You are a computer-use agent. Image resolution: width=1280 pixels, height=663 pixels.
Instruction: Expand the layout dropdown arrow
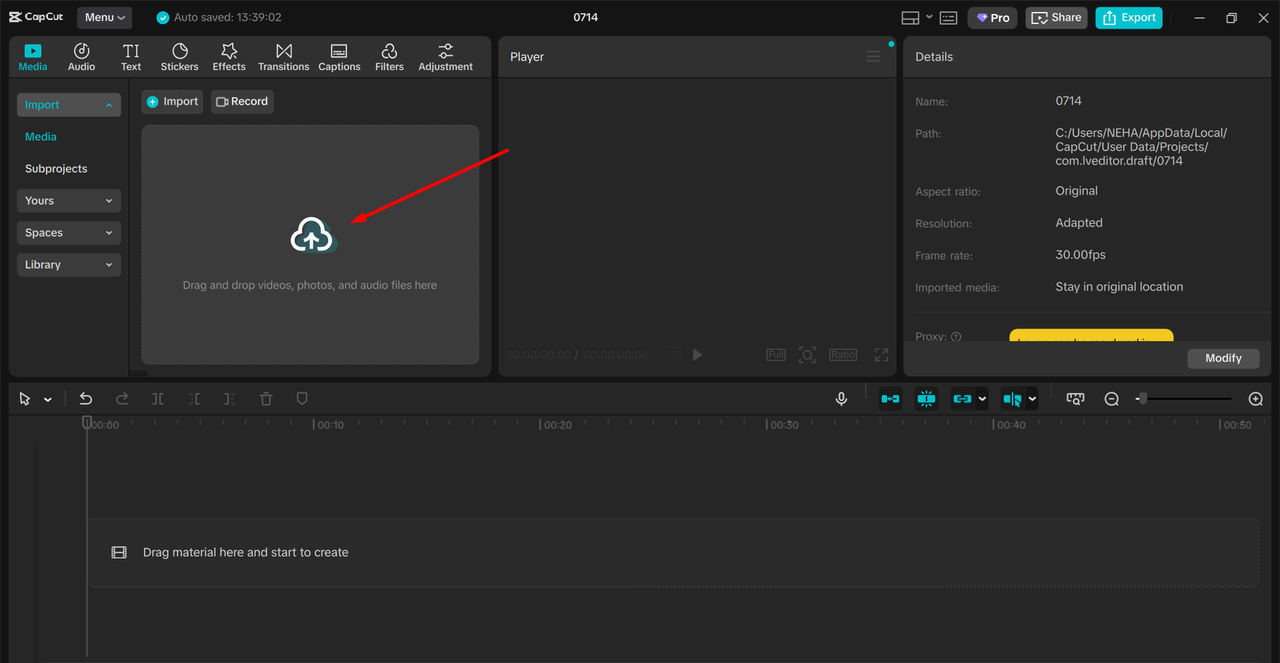pos(929,17)
